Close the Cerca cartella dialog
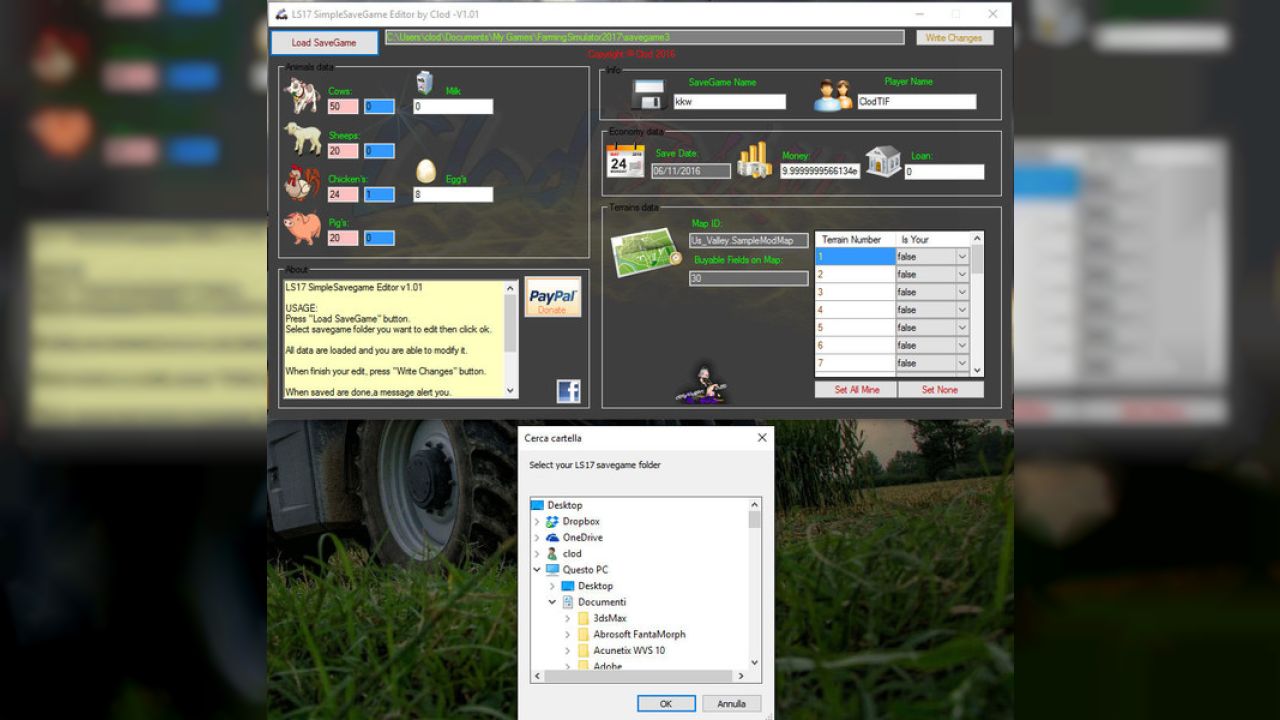 (x=762, y=438)
